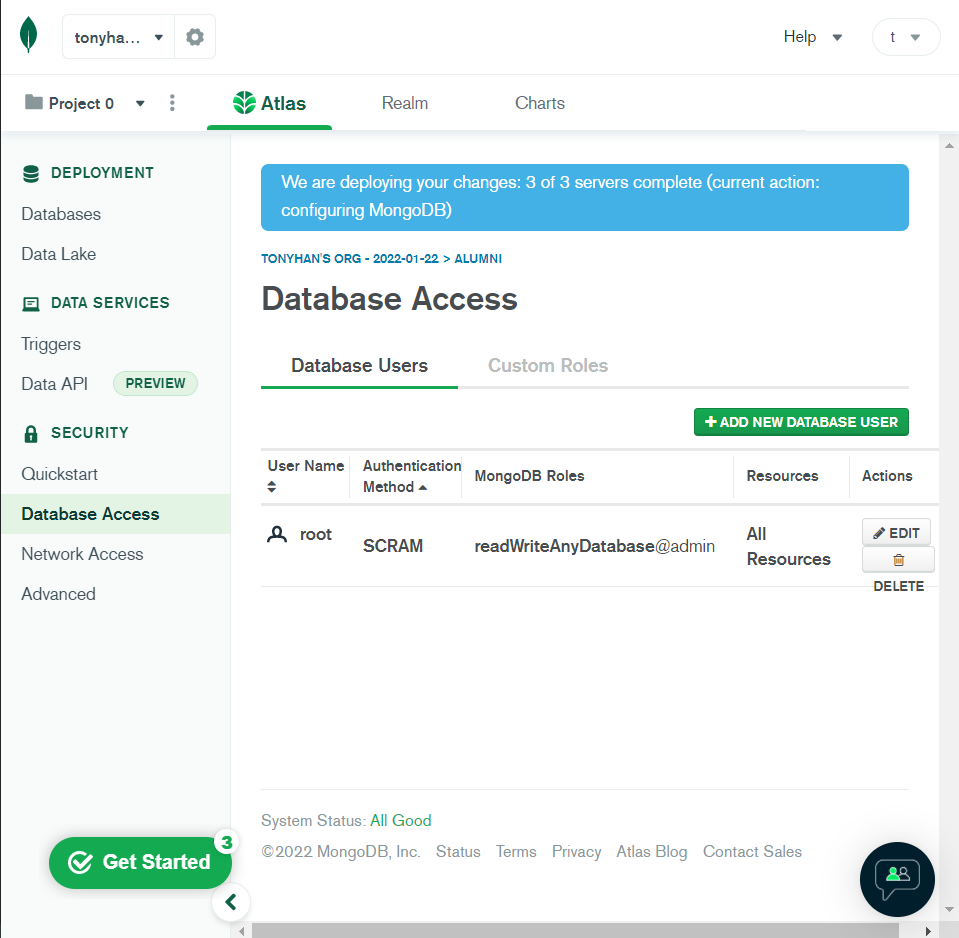Open Data Lake in the sidebar
Screen dimensions: 959x938
(x=59, y=254)
